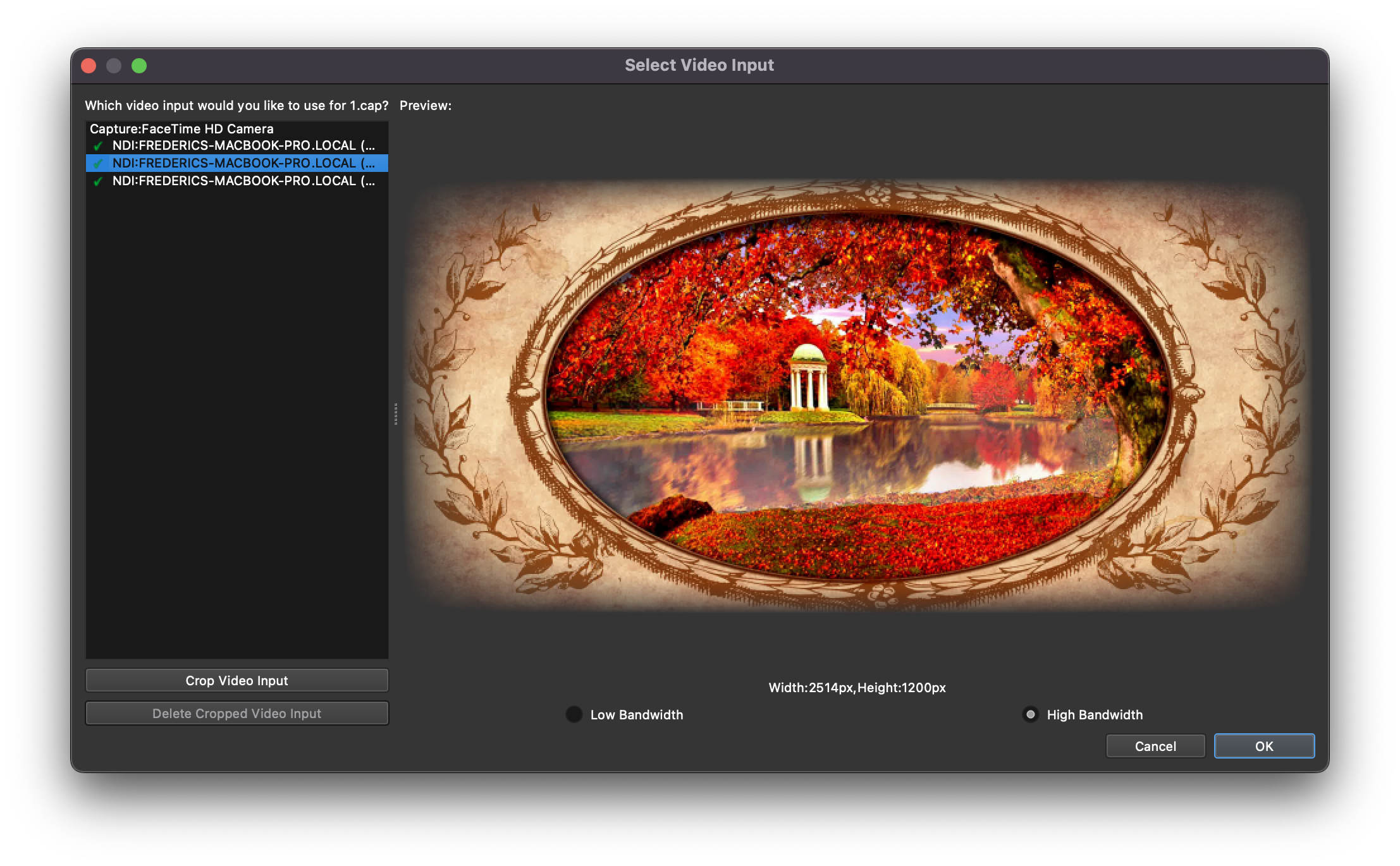Cancel the video input selection
The image size is (1400, 866).
coord(1155,746)
